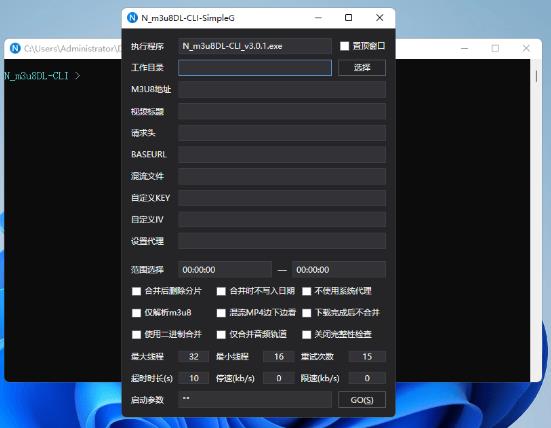551x428 pixels.
Task: Focus the 执行程序 executable field
Action: 254,46
